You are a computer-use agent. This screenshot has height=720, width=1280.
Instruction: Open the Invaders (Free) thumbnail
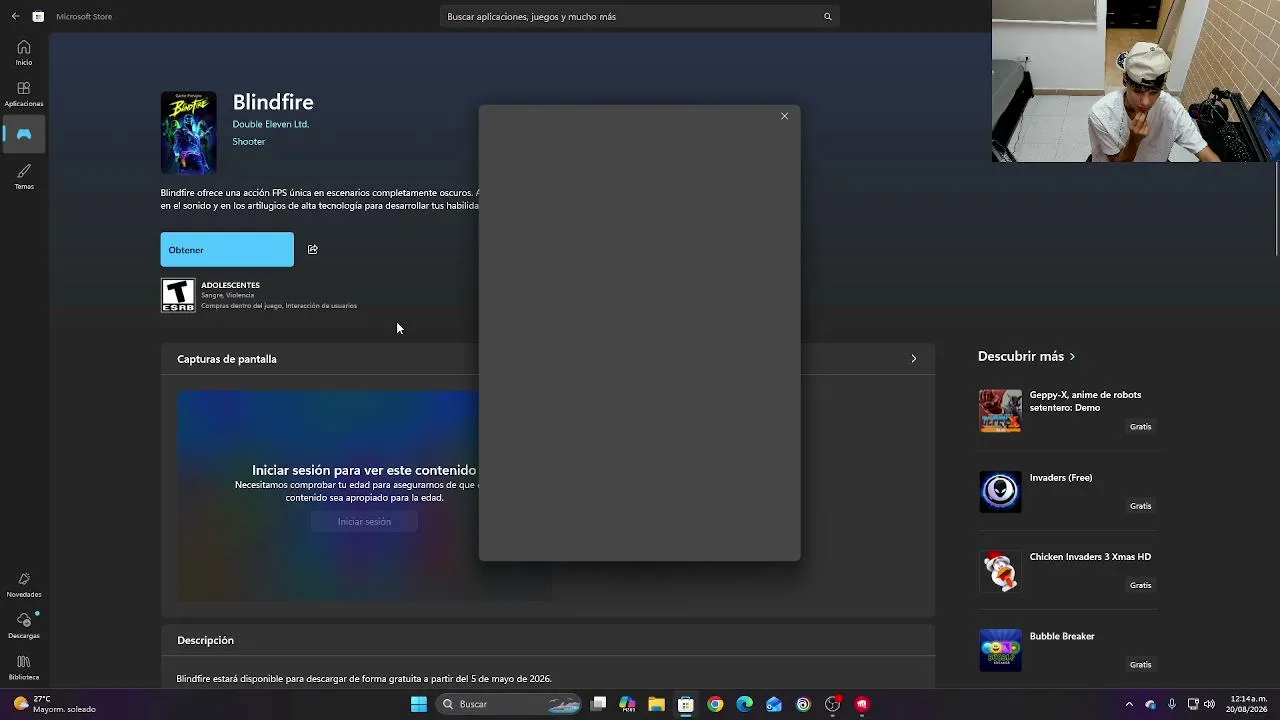[x=1000, y=491]
